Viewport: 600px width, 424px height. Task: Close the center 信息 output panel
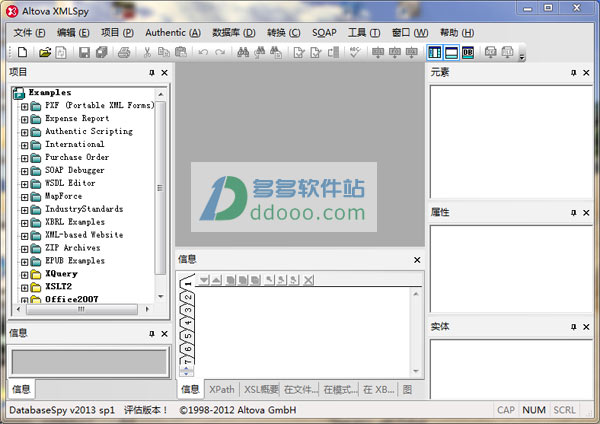pyautogui.click(x=417, y=260)
